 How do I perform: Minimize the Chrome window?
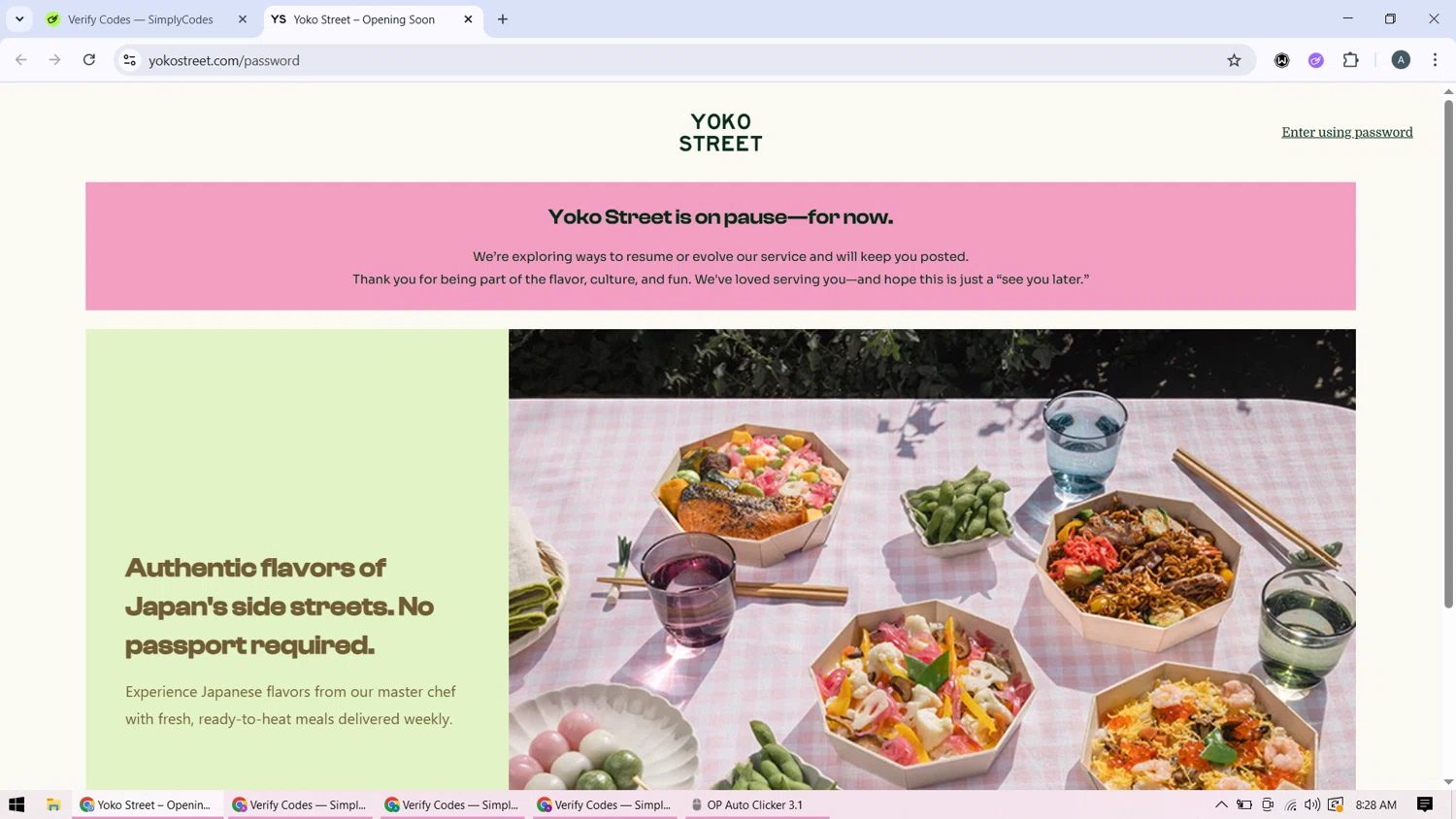[1347, 18]
